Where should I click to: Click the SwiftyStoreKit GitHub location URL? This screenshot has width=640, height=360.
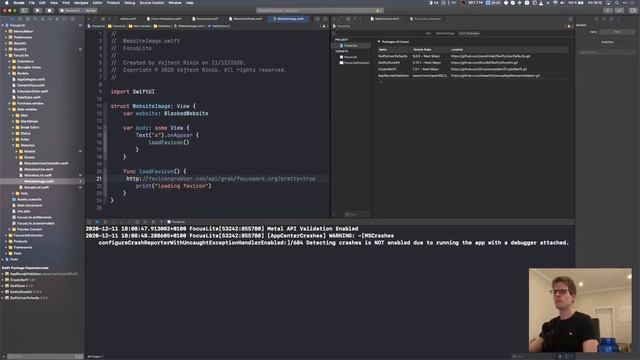(484, 63)
